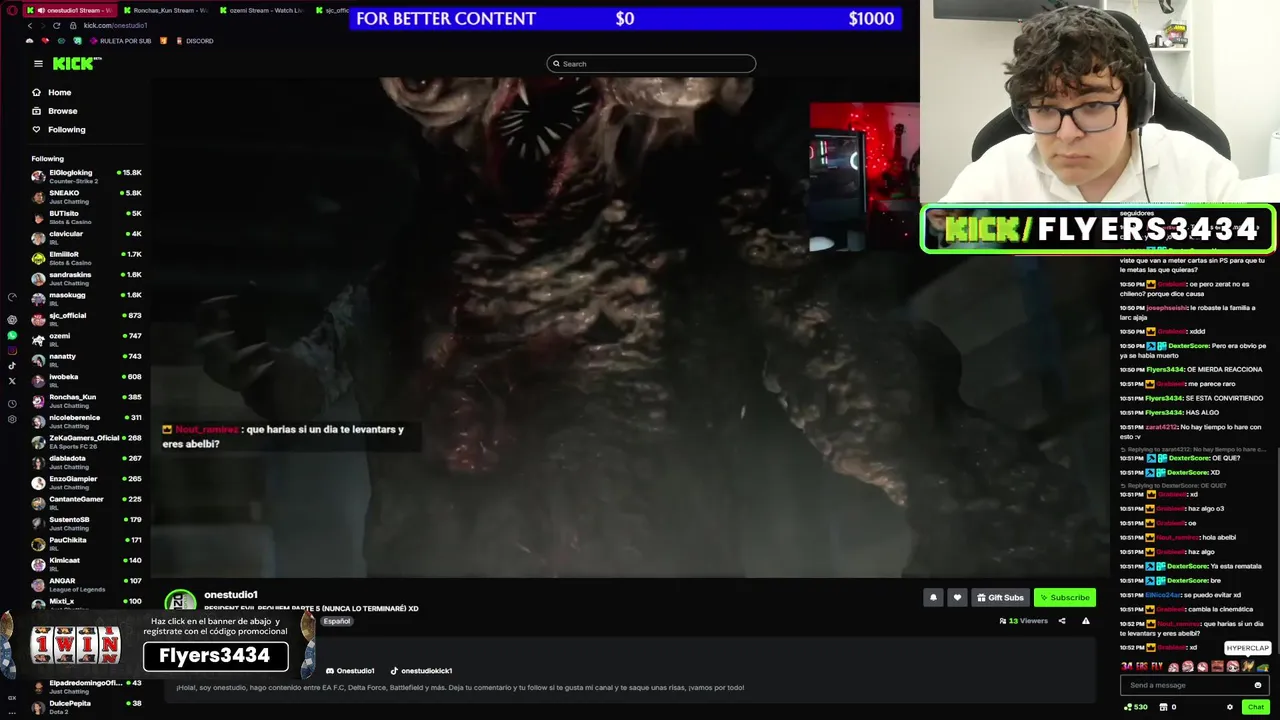This screenshot has height=720, width=1280.
Task: Click the browser back arrow
Action: pos(29,25)
